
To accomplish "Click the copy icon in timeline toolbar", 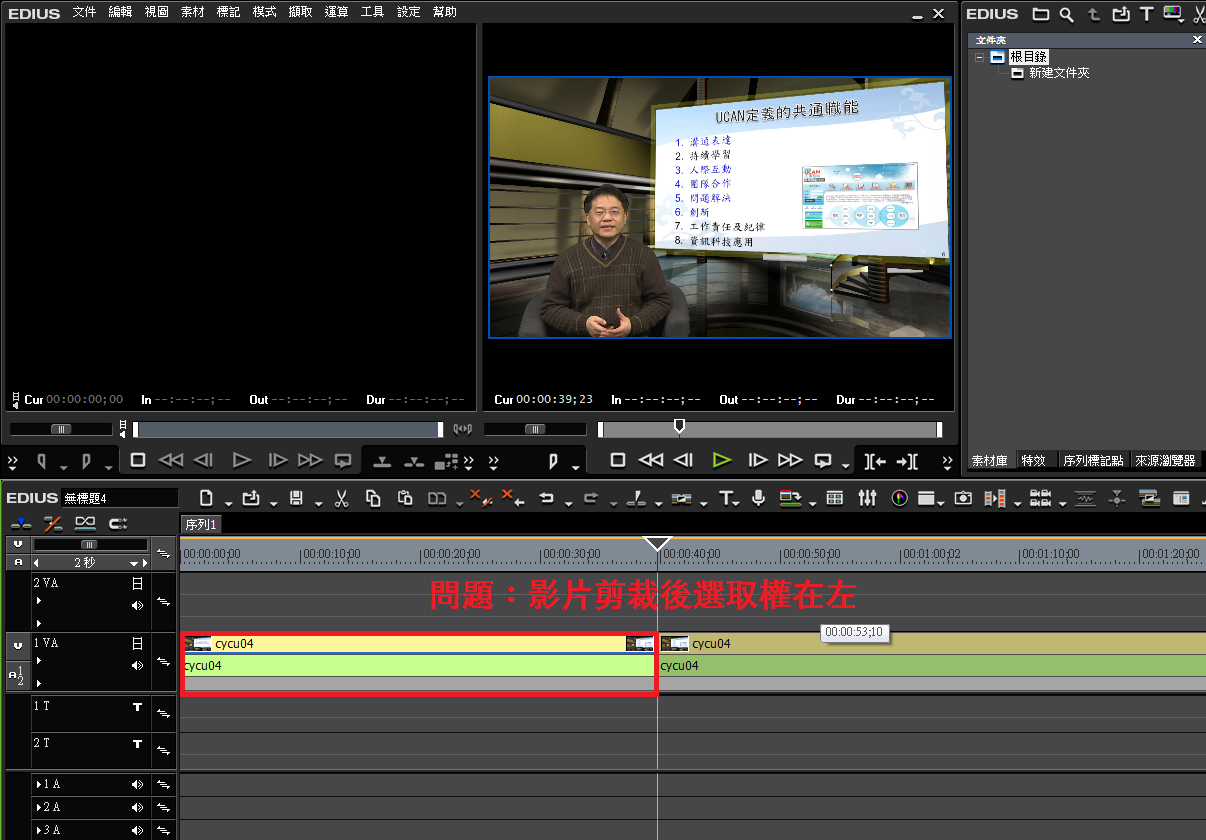I will coord(373,498).
